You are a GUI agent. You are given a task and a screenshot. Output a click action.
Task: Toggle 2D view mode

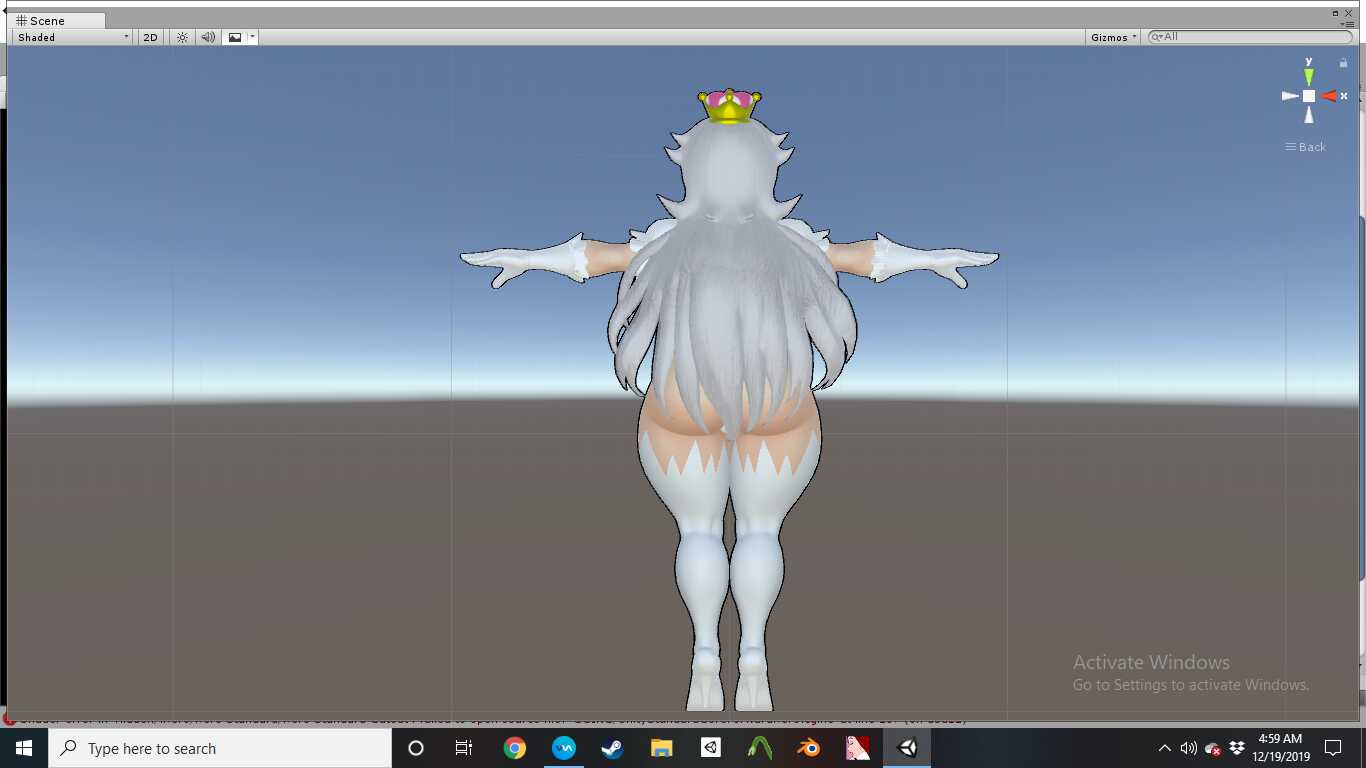[x=150, y=37]
